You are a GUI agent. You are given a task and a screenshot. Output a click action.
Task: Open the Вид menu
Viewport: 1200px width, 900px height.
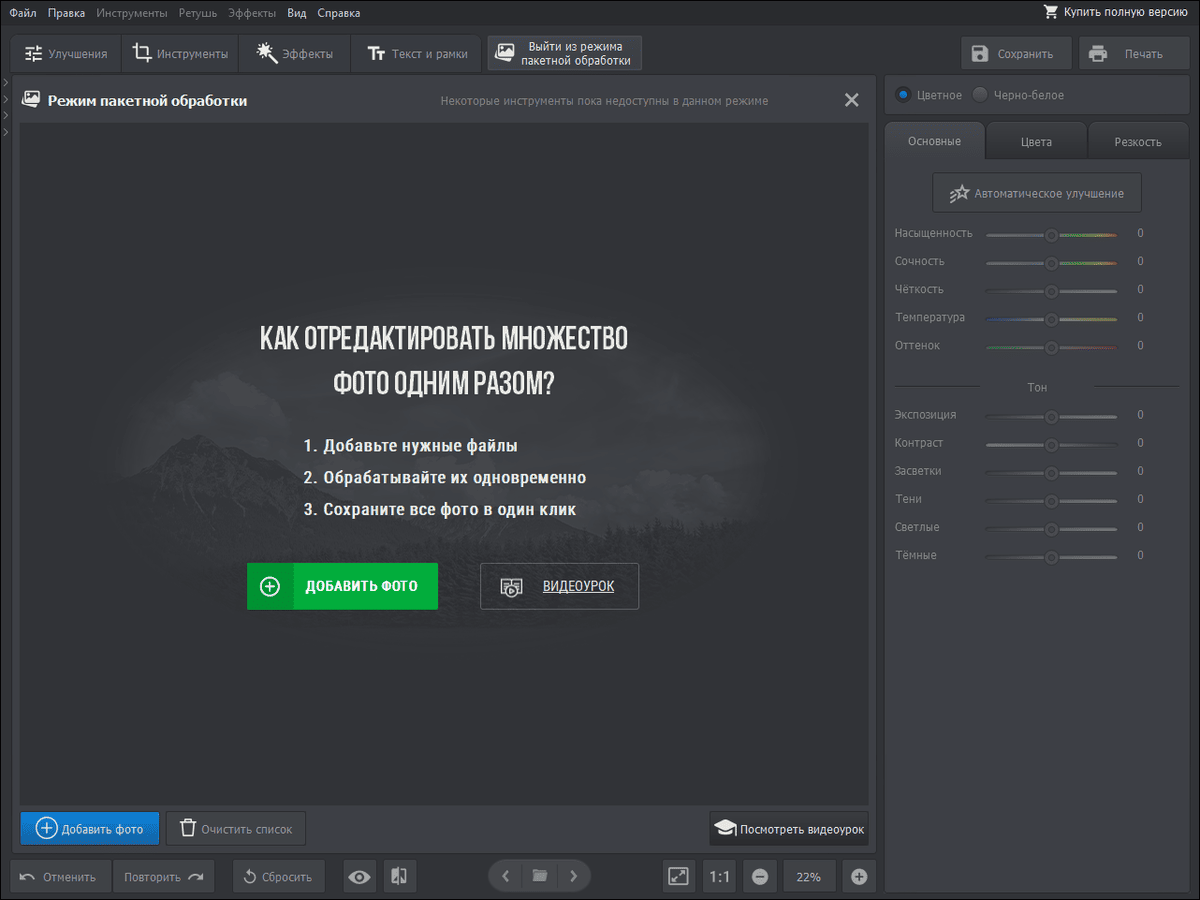[297, 13]
